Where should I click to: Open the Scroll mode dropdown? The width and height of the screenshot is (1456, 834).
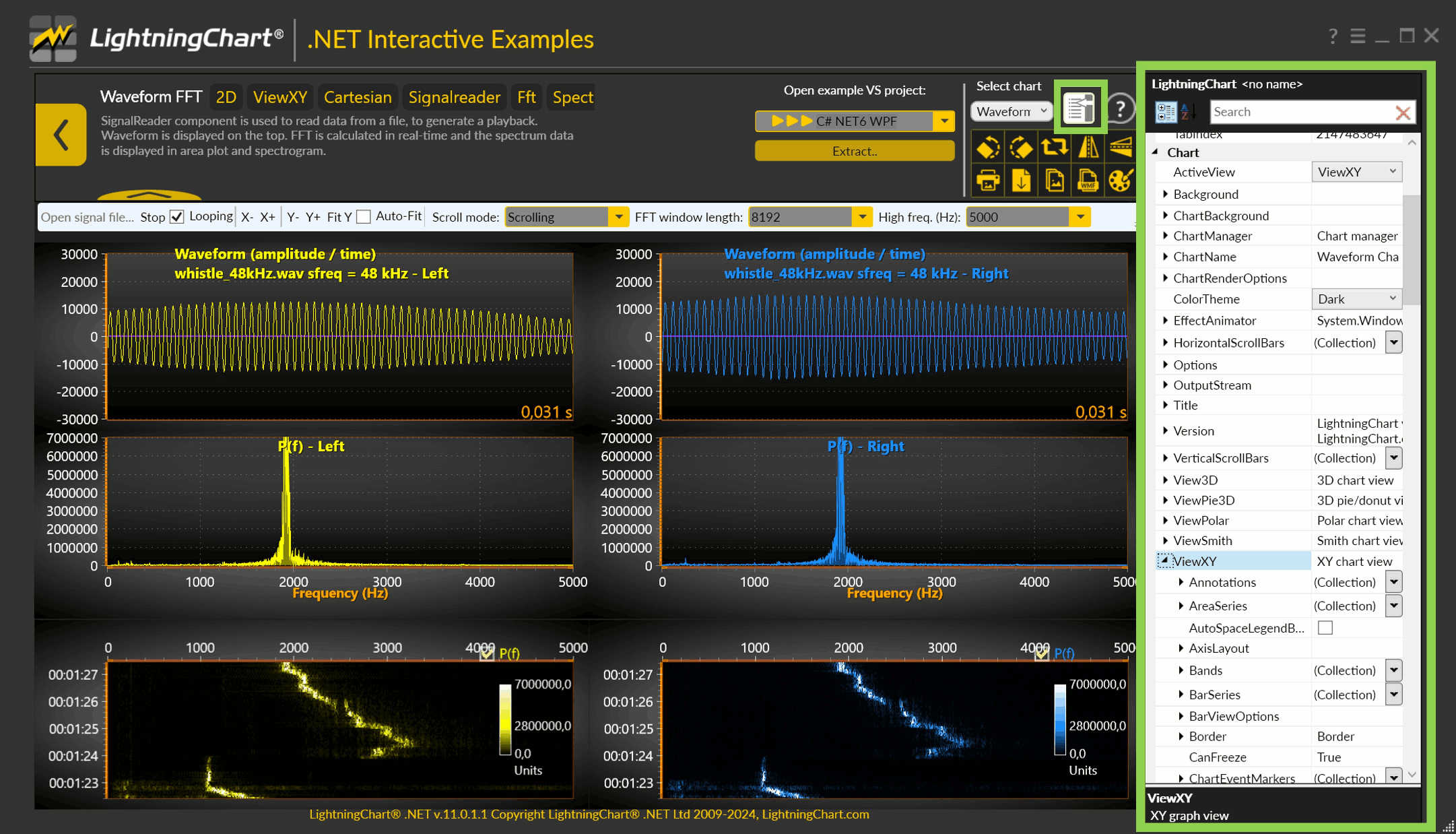pyautogui.click(x=566, y=217)
